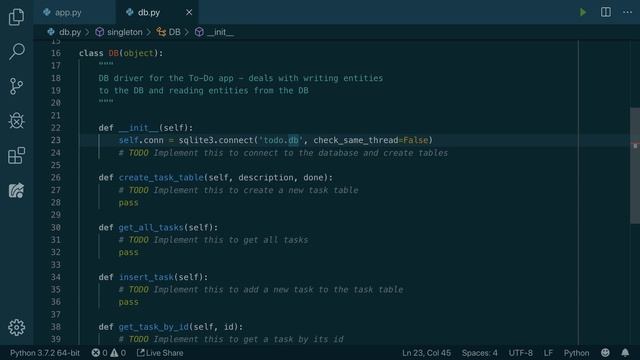The height and width of the screenshot is (360, 640).
Task: Click docstring line 'to the DB and reading entities'
Action: [173, 91]
